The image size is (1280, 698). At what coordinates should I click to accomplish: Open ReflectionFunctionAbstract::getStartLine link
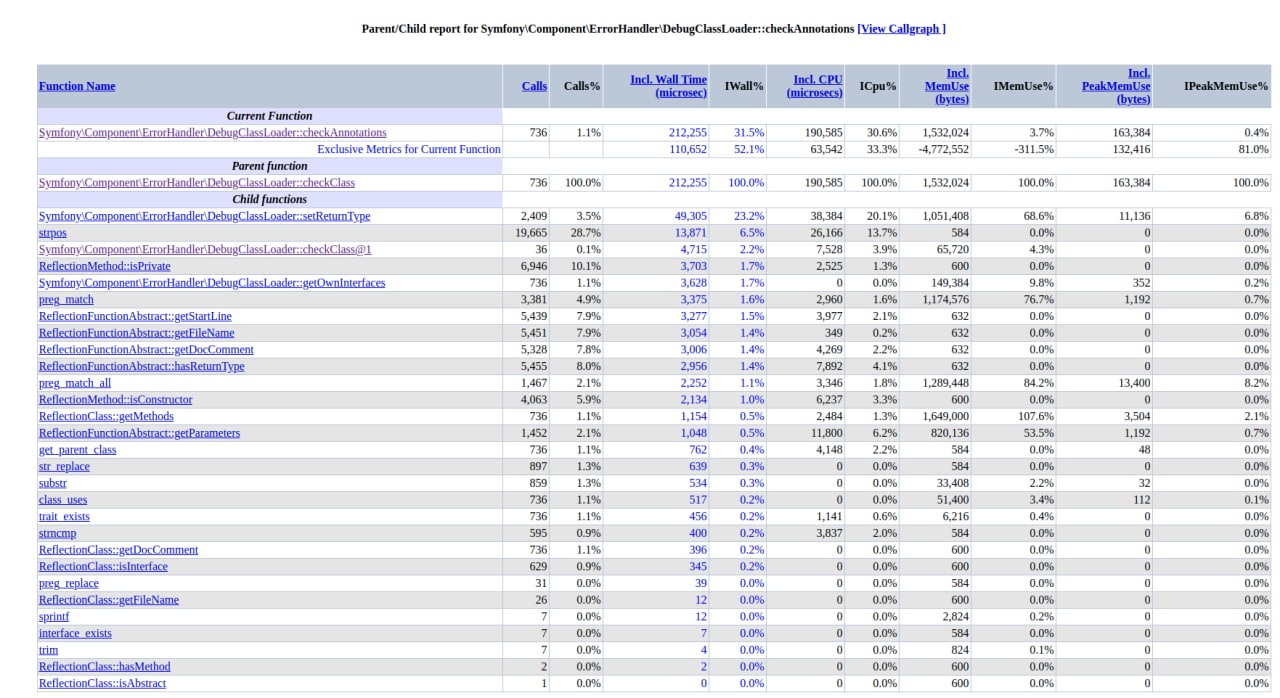[x=135, y=316]
